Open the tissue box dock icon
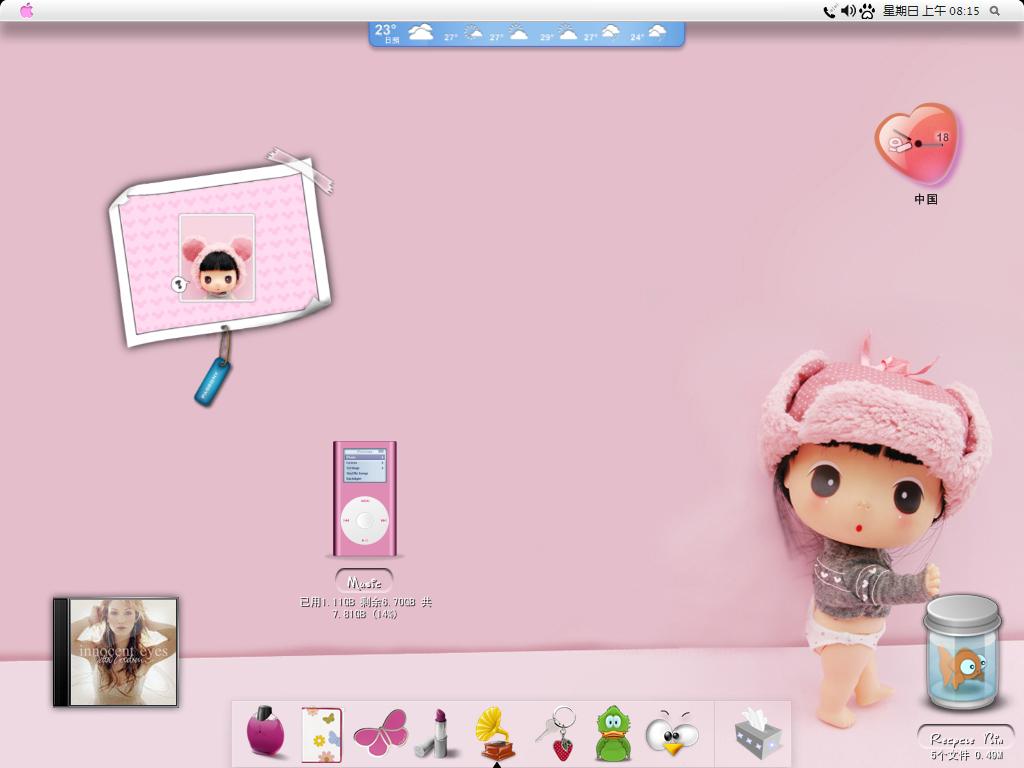 [758, 733]
